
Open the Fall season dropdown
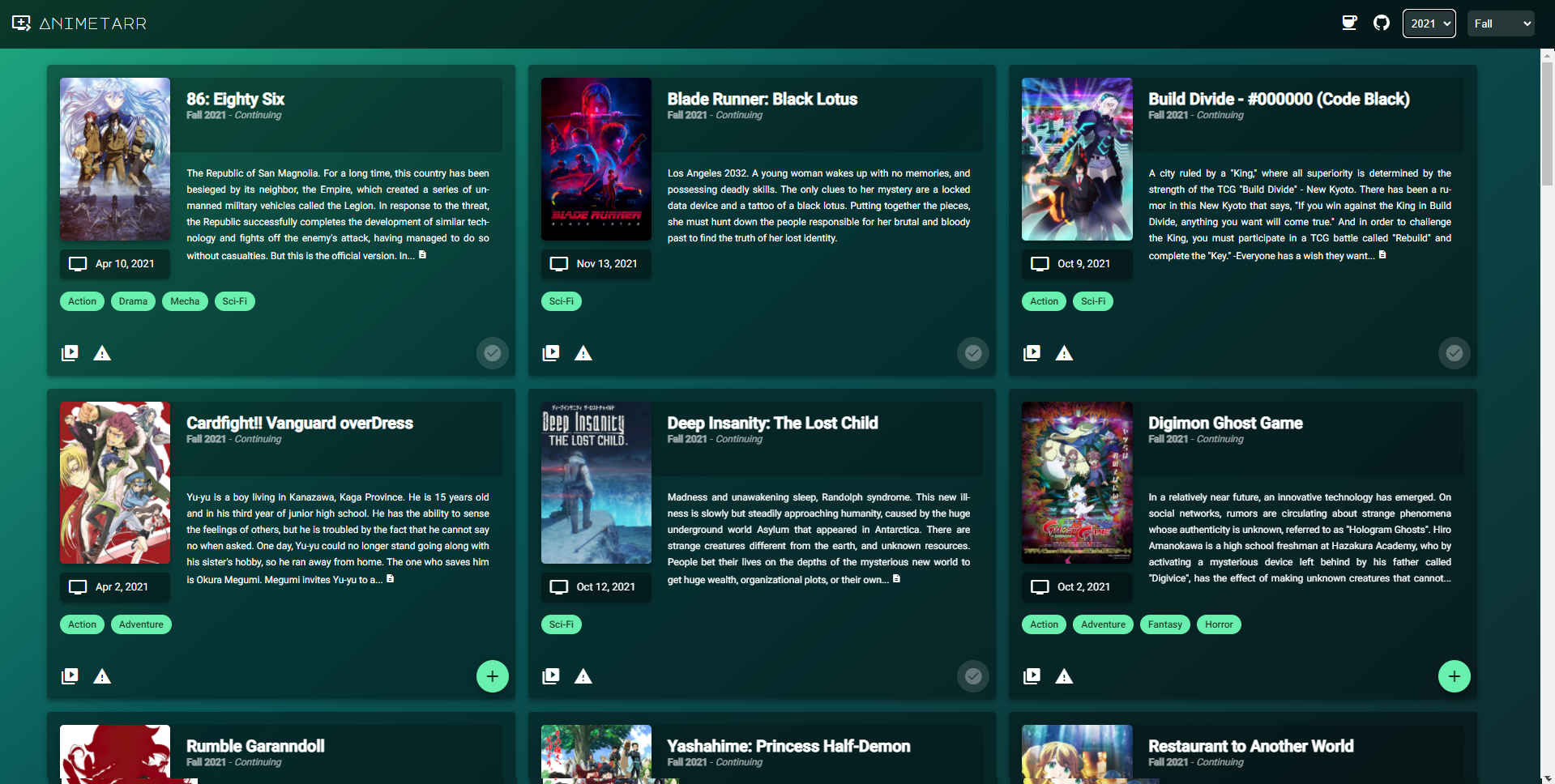1502,23
